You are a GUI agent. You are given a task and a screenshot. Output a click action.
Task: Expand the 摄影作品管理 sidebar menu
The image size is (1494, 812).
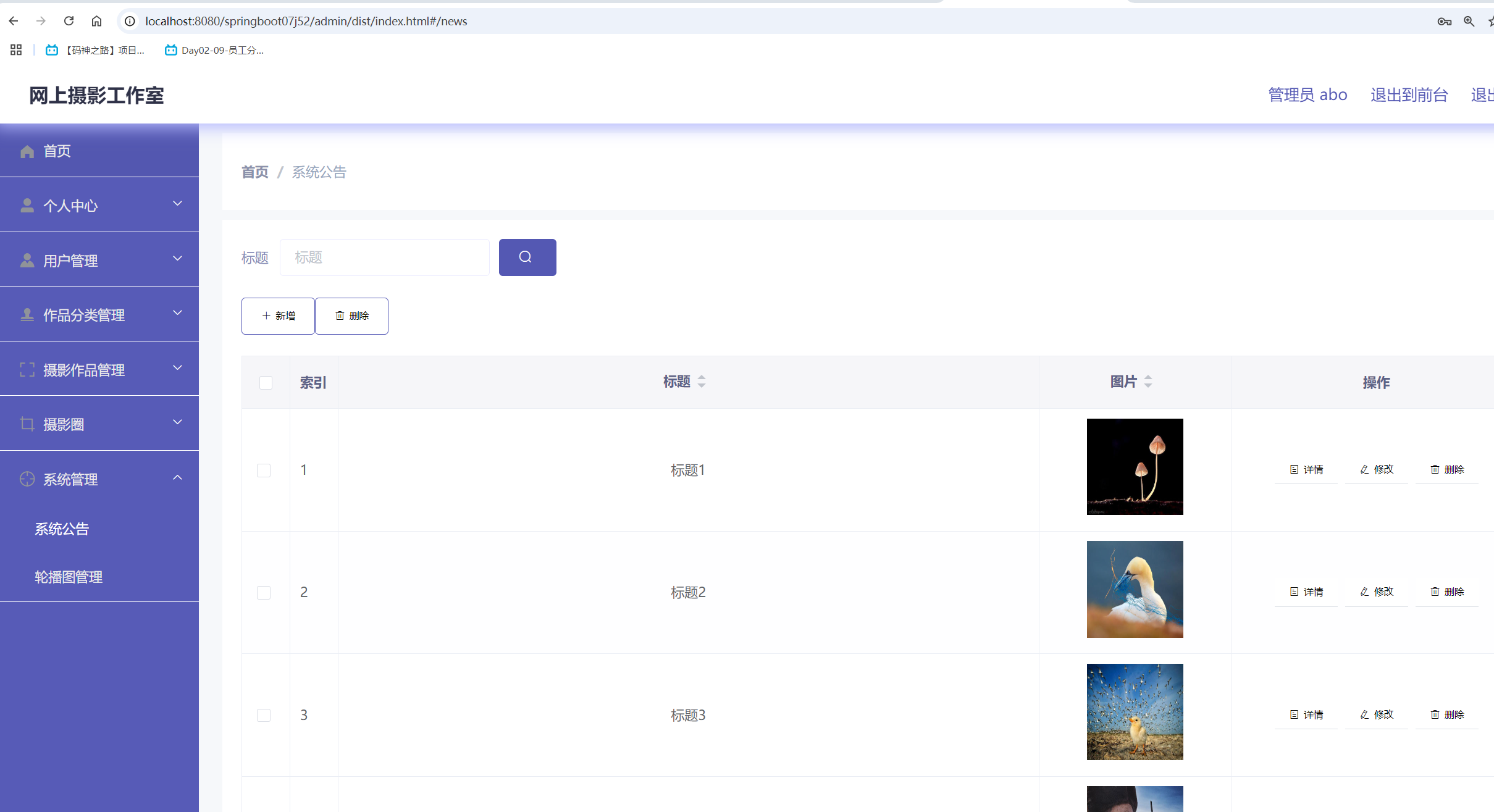tap(99, 369)
